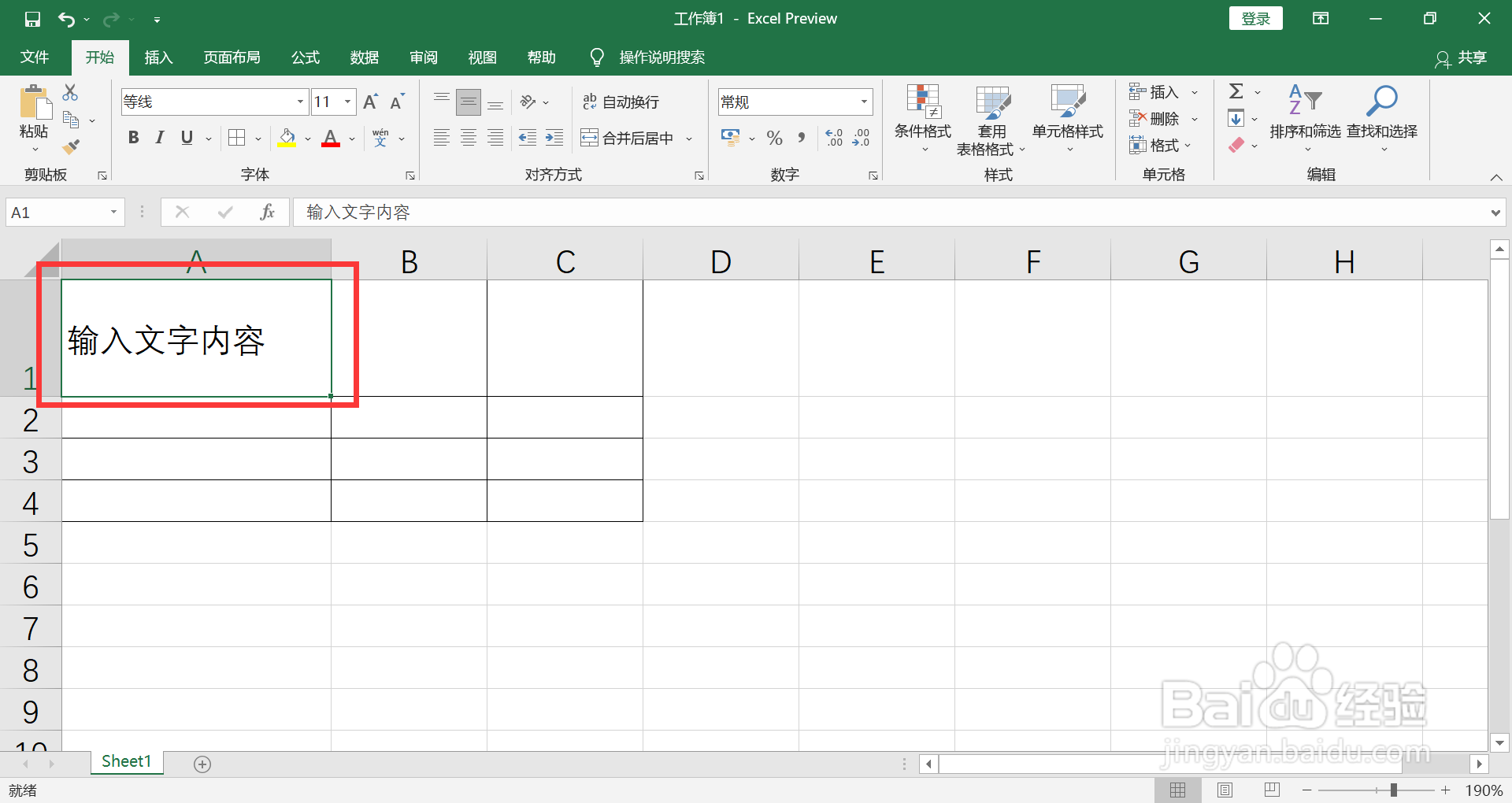This screenshot has height=803, width=1512.
Task: Click 合并后居中 merge and center
Action: point(628,138)
